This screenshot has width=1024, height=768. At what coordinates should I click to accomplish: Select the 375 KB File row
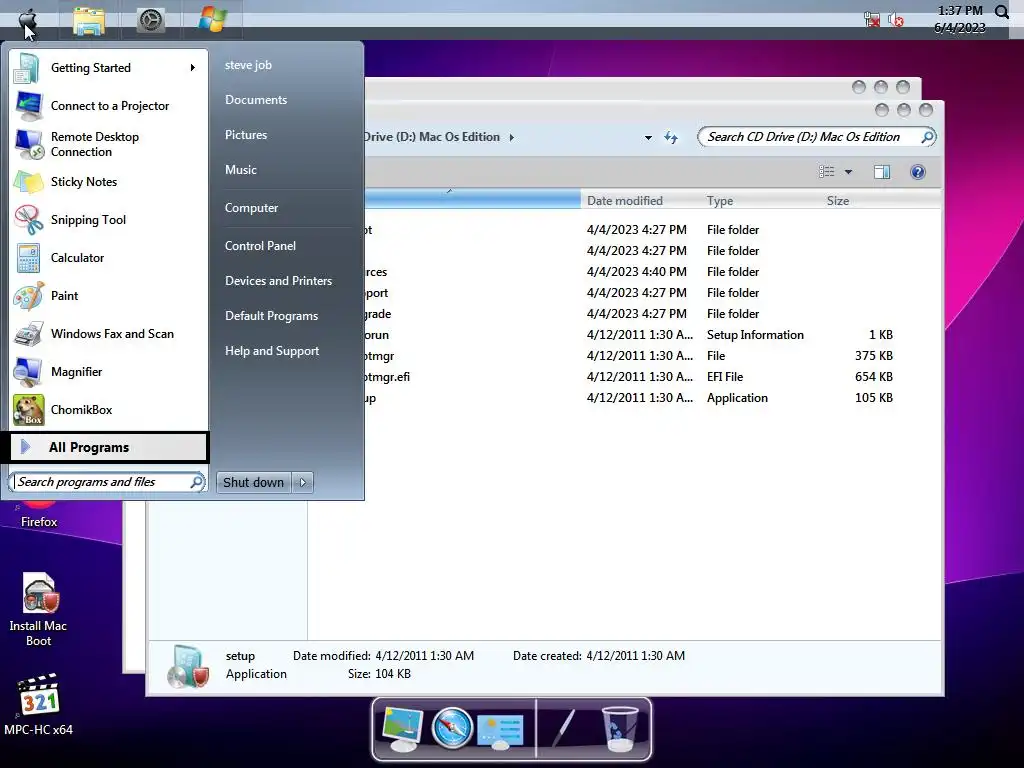click(627, 356)
